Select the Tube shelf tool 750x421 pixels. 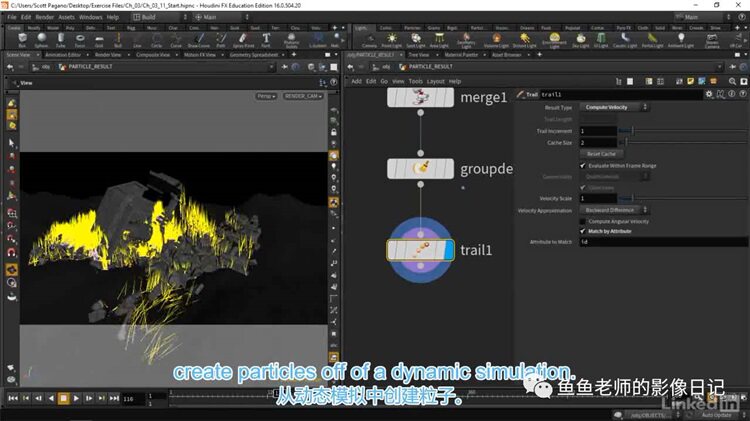tap(61, 40)
